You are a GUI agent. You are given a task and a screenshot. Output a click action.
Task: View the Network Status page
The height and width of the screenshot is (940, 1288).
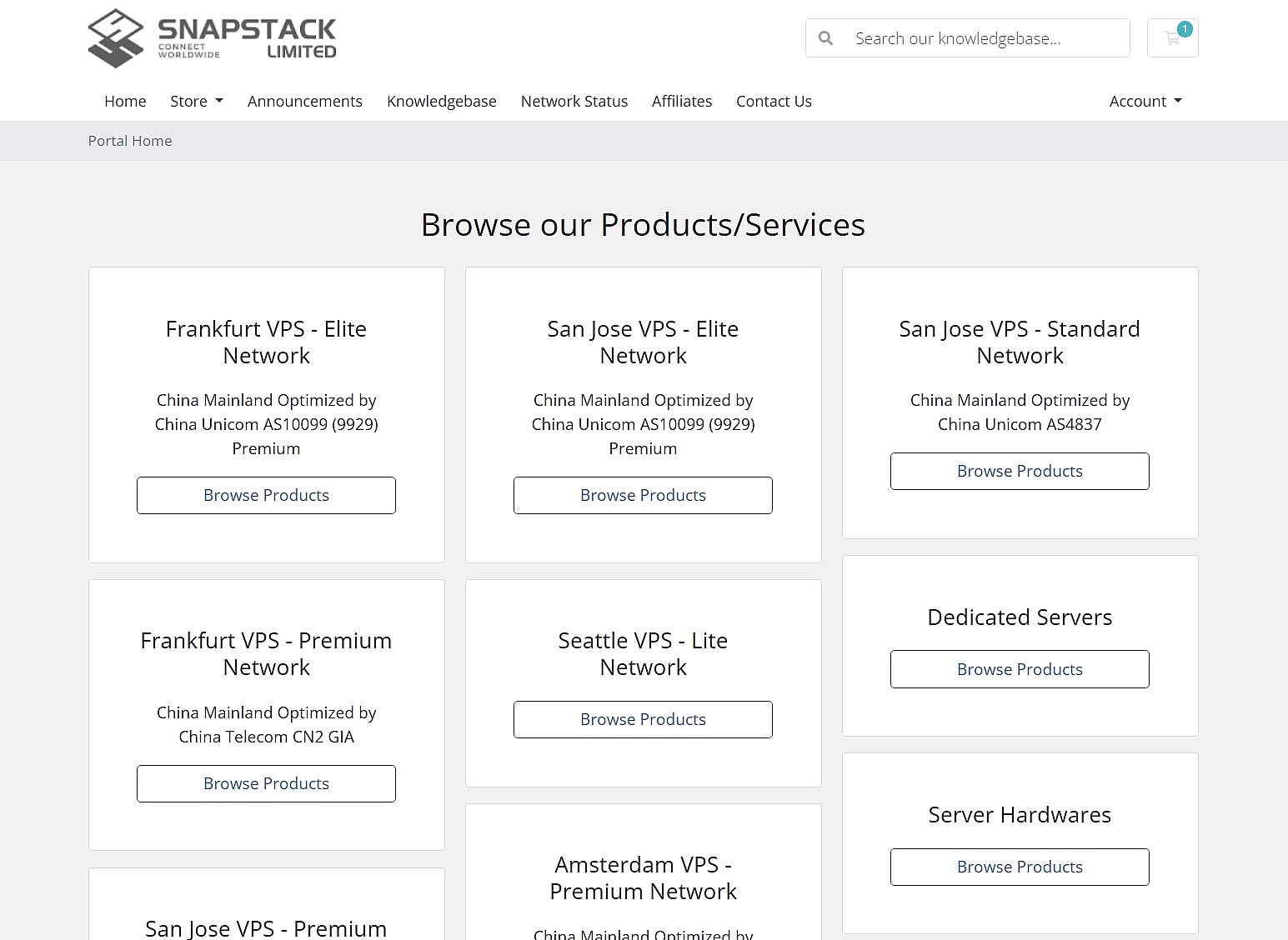(x=574, y=101)
